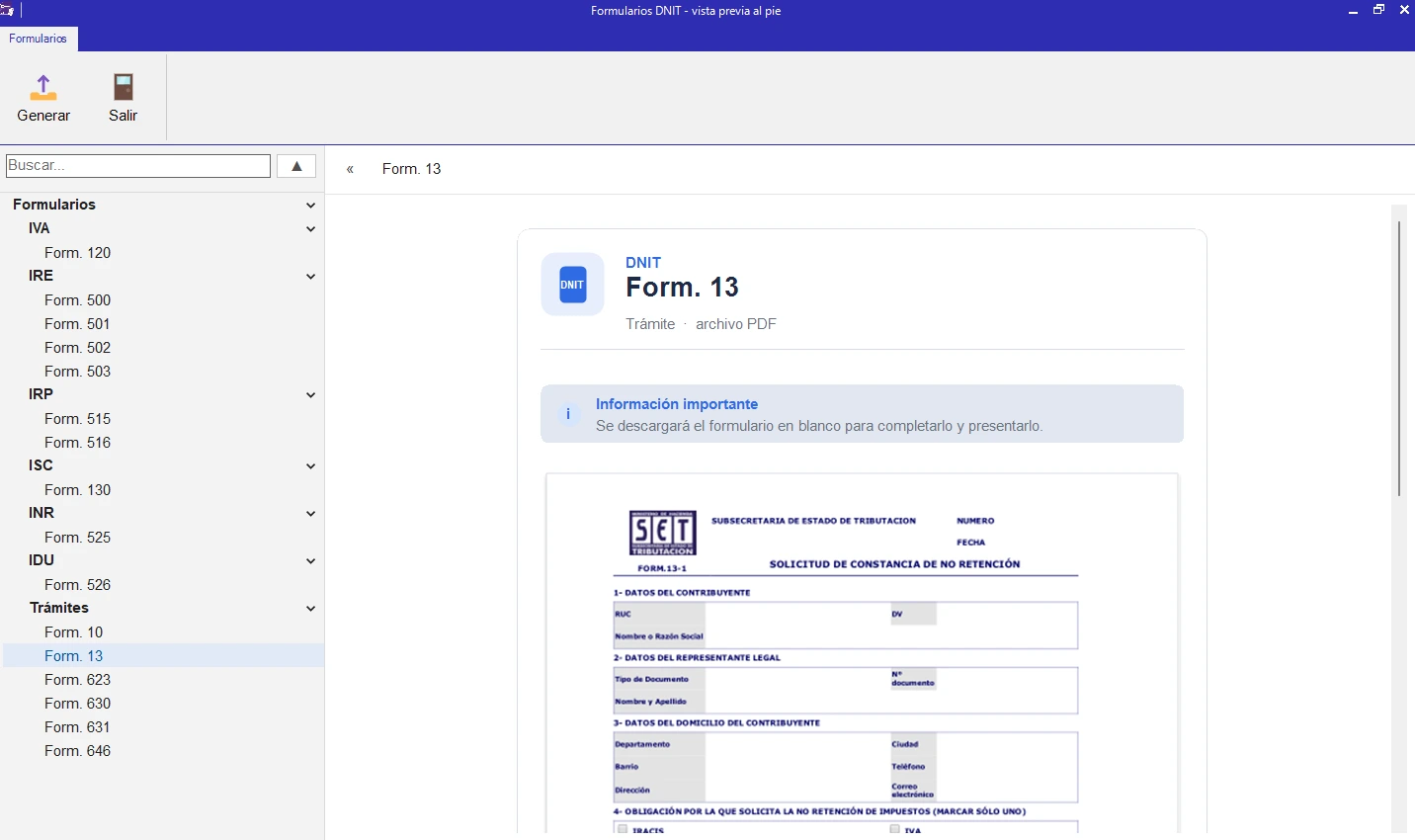Viewport: 1415px width, 840px height.
Task: Click the IDU category label
Action: pos(42,560)
